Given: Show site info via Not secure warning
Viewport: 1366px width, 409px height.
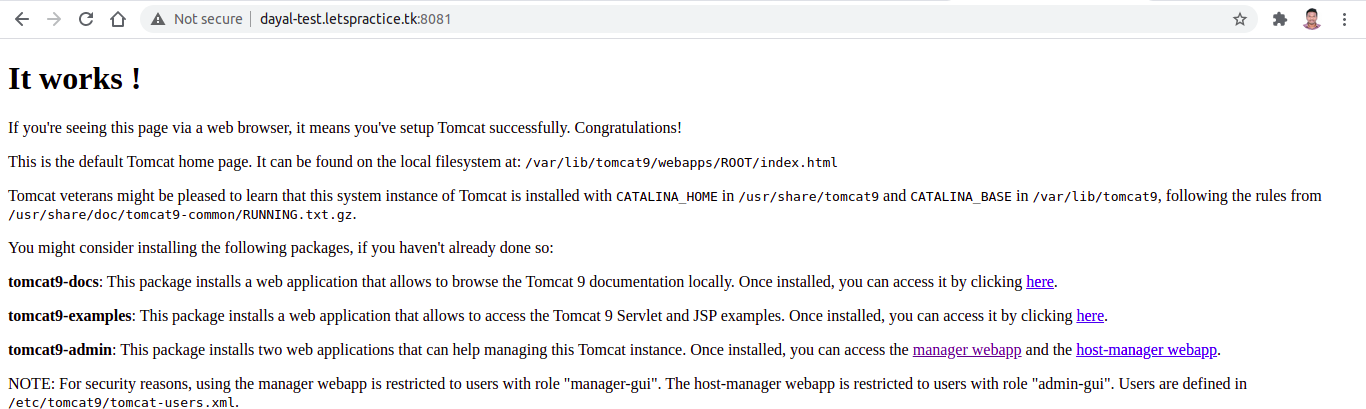Looking at the screenshot, I should point(196,19).
